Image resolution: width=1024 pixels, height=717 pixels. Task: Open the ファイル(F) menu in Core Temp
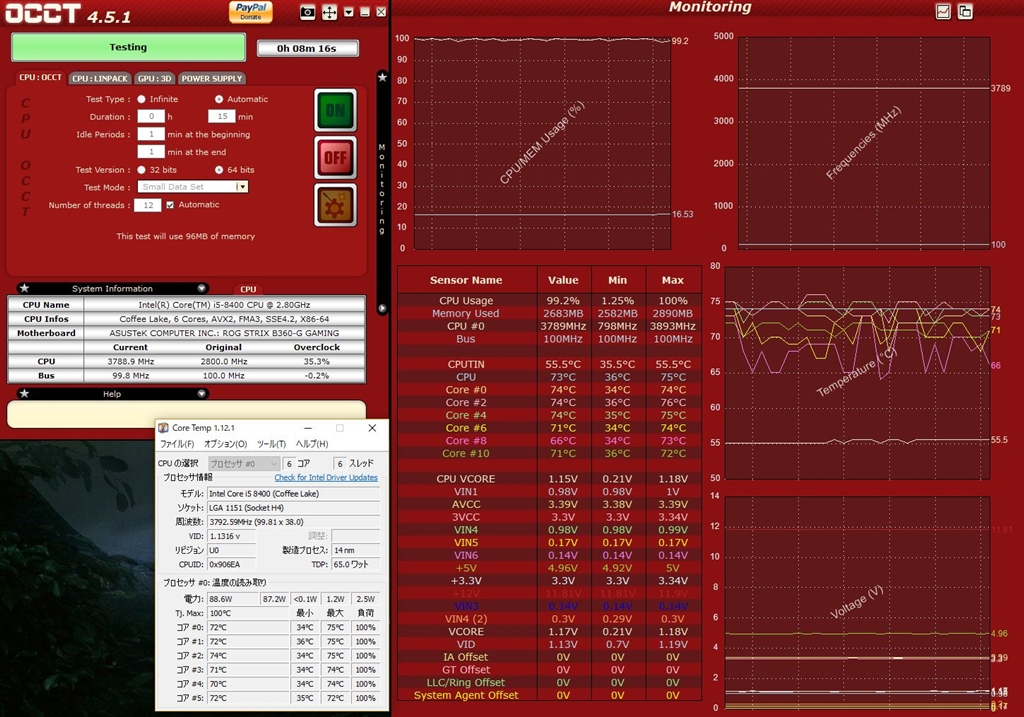click(177, 444)
